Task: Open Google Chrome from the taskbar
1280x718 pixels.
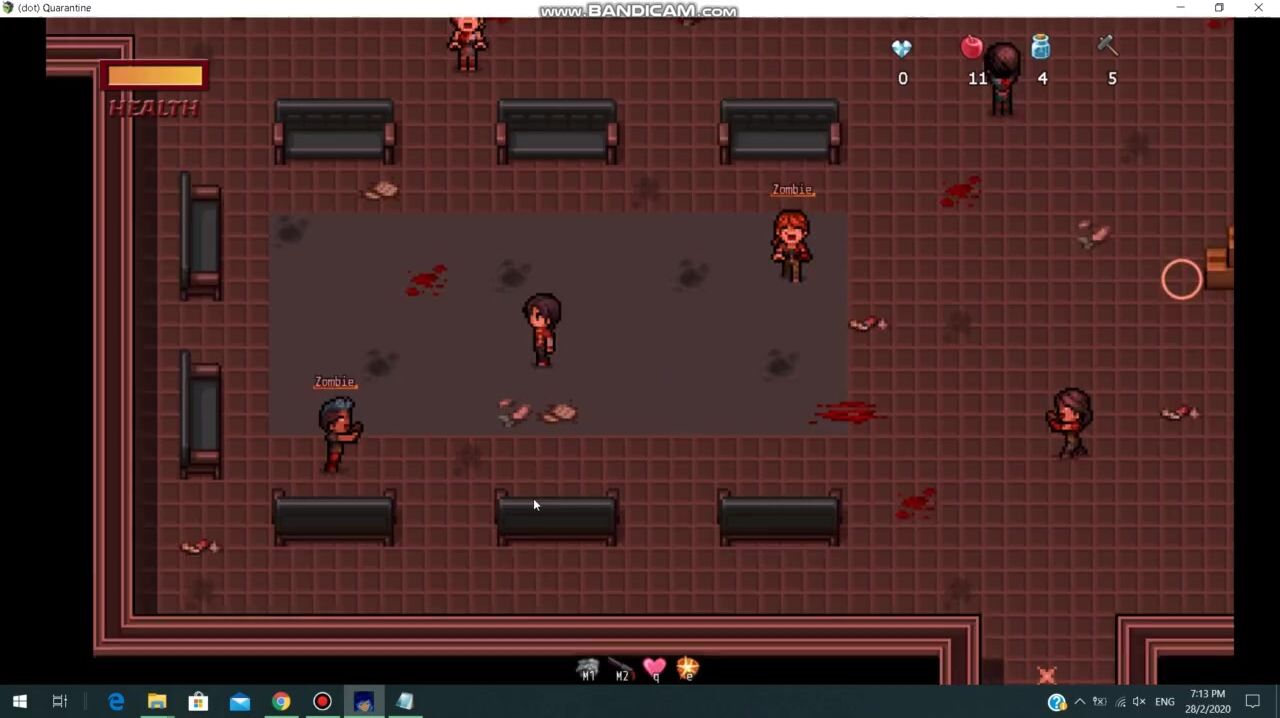Action: pyautogui.click(x=281, y=702)
